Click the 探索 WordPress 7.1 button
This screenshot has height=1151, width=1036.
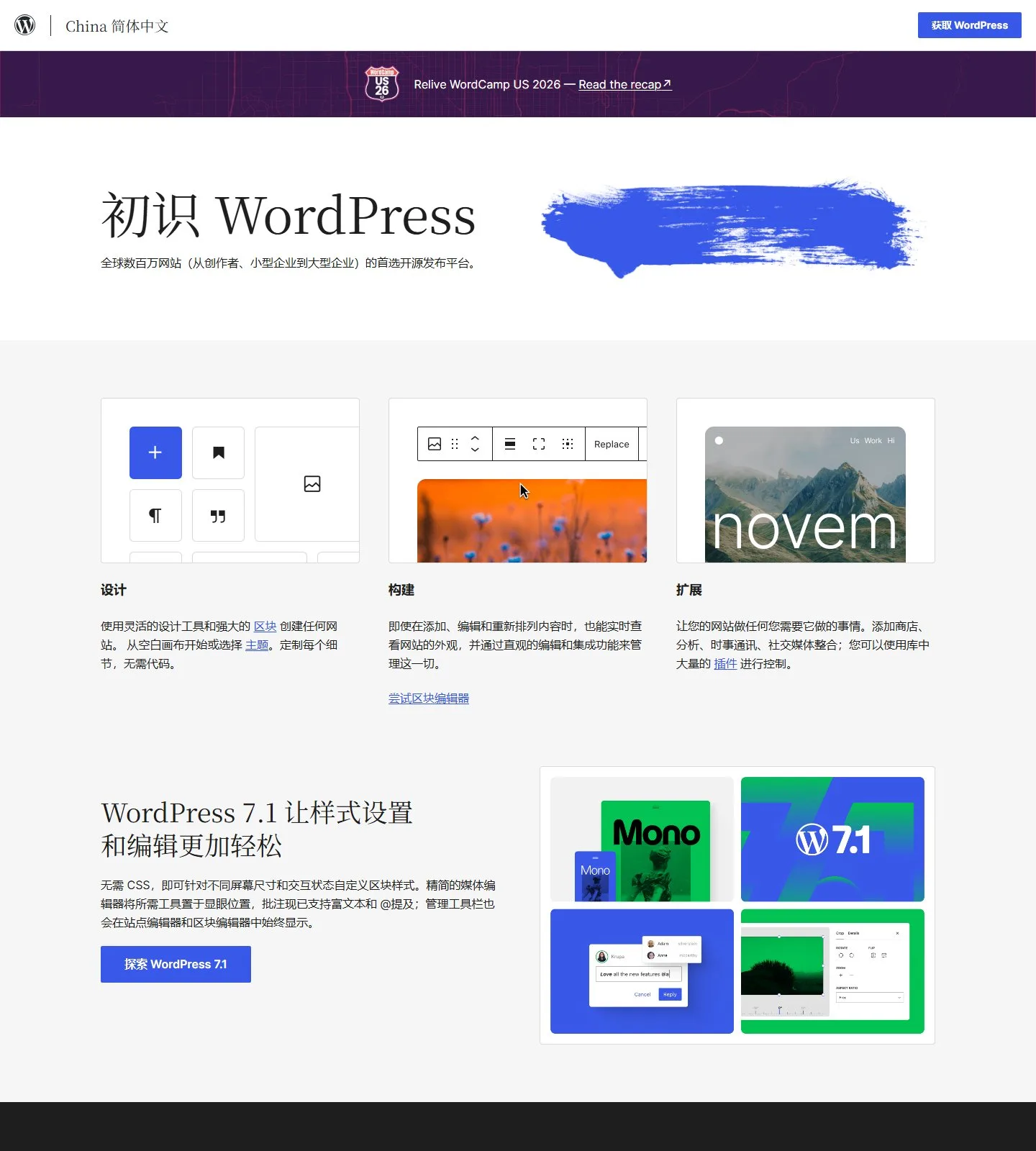coord(176,964)
